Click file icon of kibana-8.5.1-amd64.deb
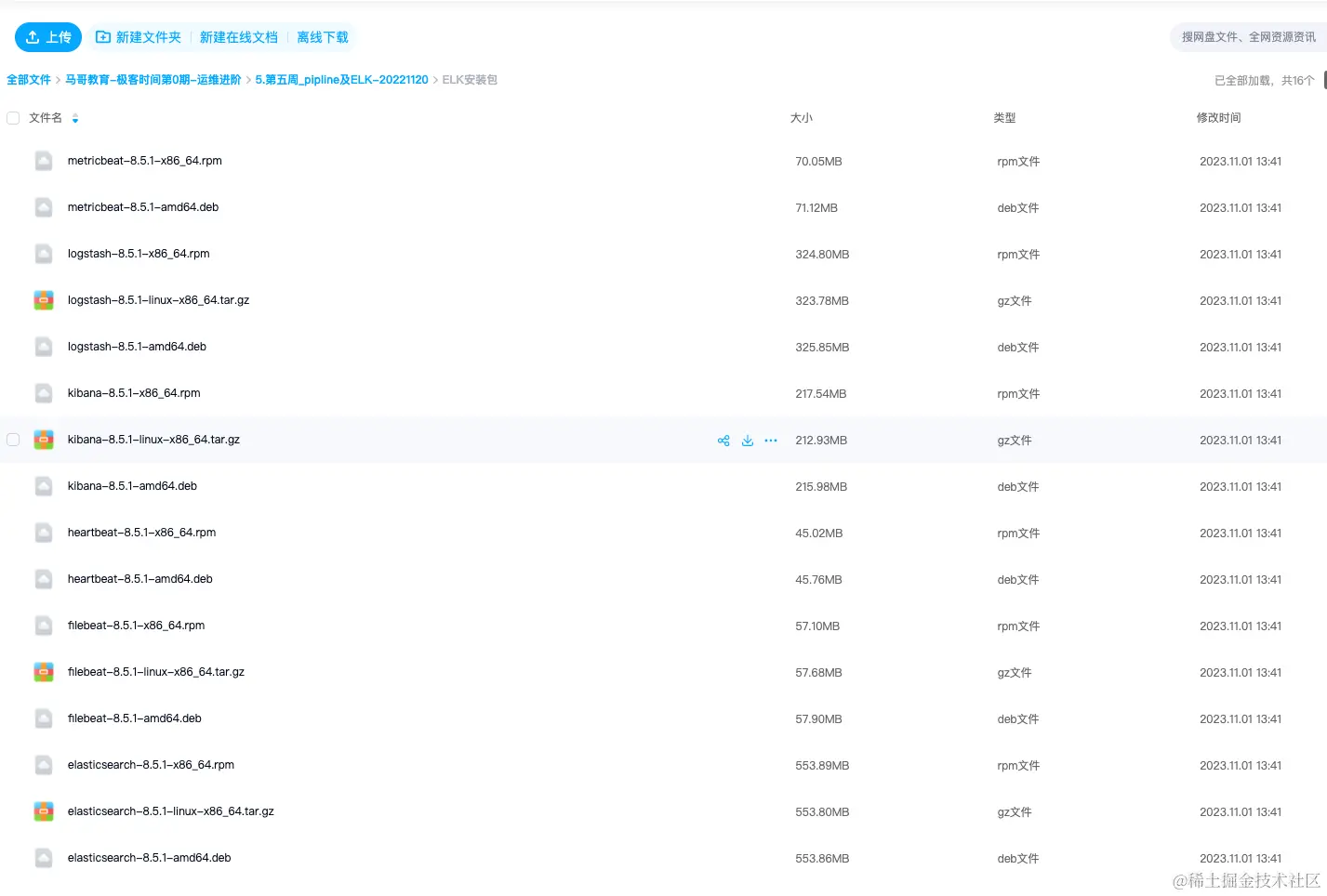Image resolution: width=1327 pixels, height=896 pixels. (44, 486)
